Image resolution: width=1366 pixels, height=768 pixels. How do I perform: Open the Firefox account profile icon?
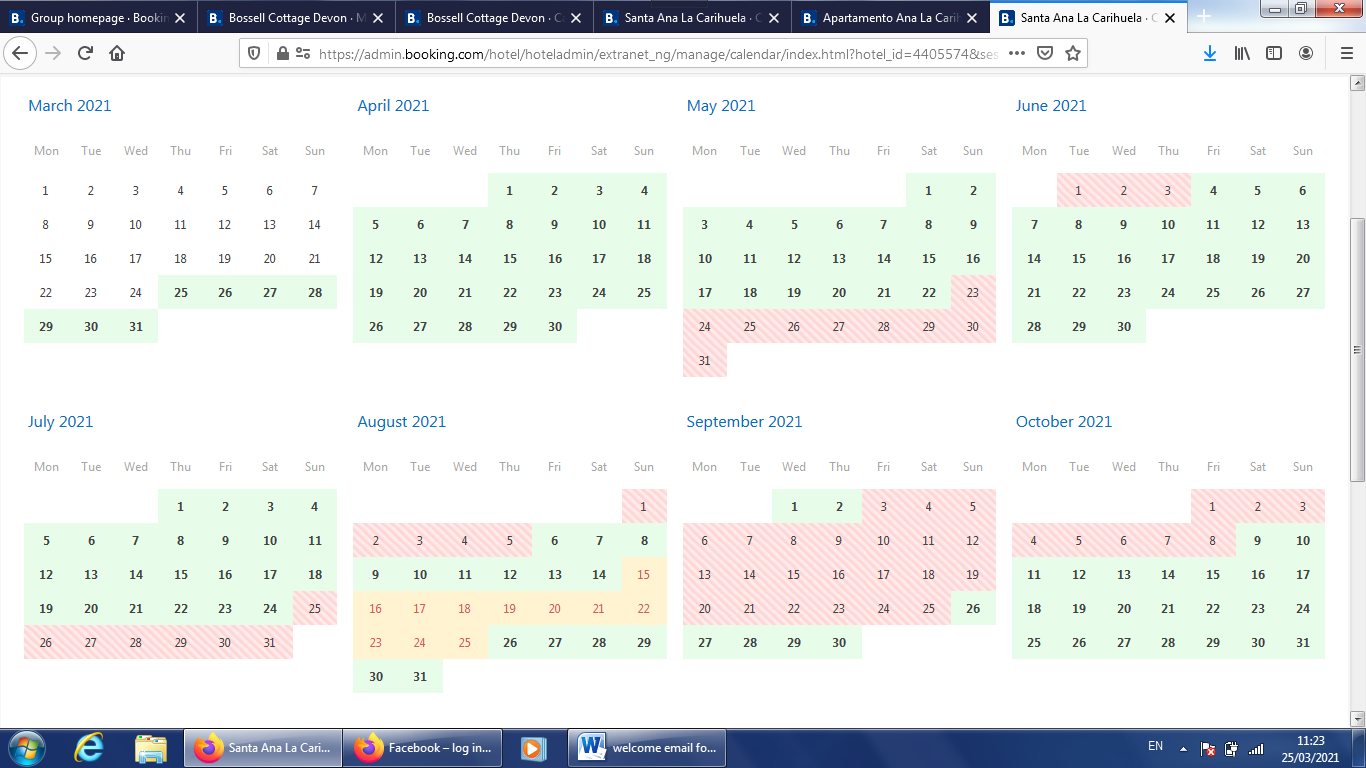[x=1306, y=54]
